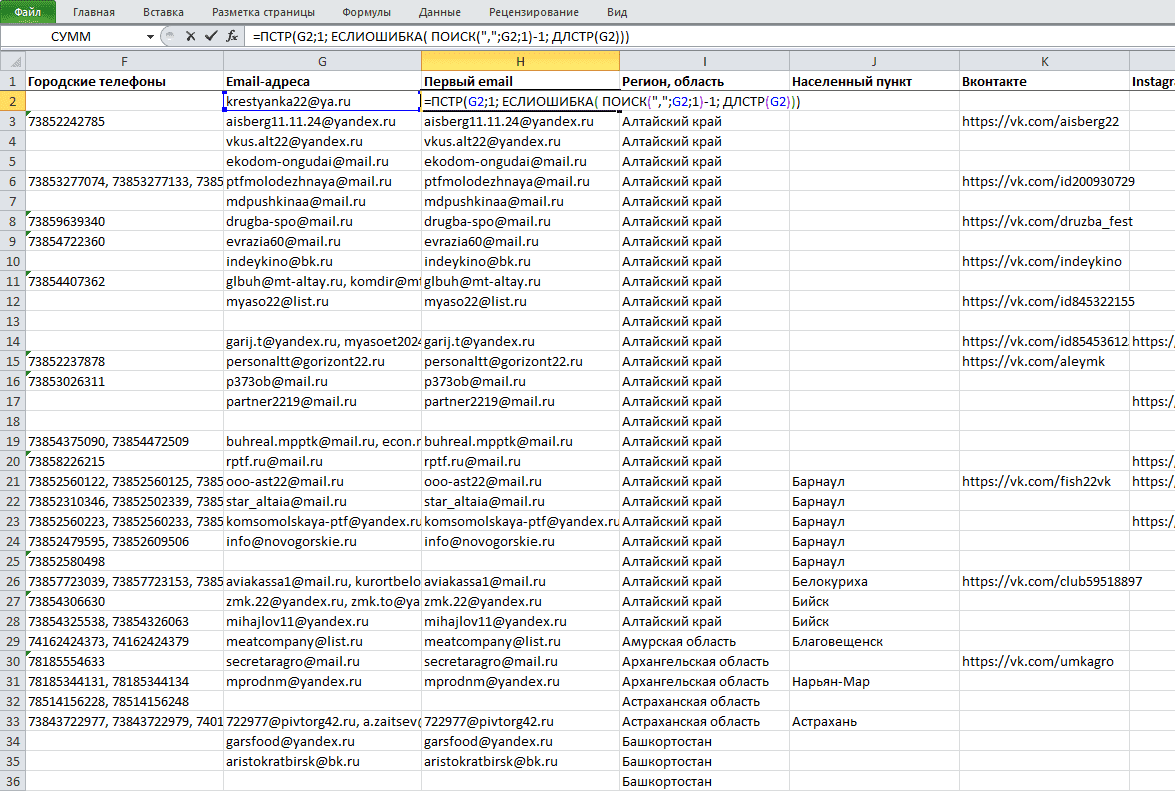Select column I header
Image resolution: width=1175 pixels, height=791 pixels.
tap(704, 61)
